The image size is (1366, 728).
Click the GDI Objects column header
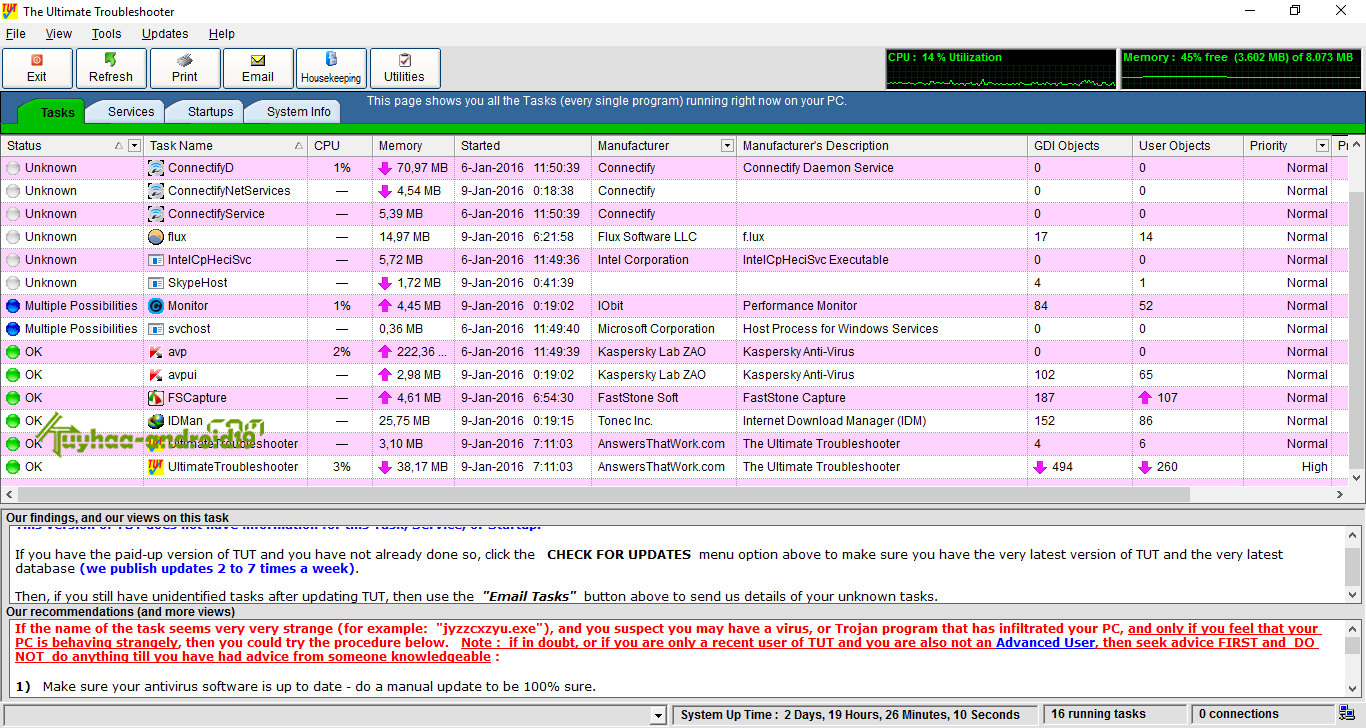(1079, 146)
